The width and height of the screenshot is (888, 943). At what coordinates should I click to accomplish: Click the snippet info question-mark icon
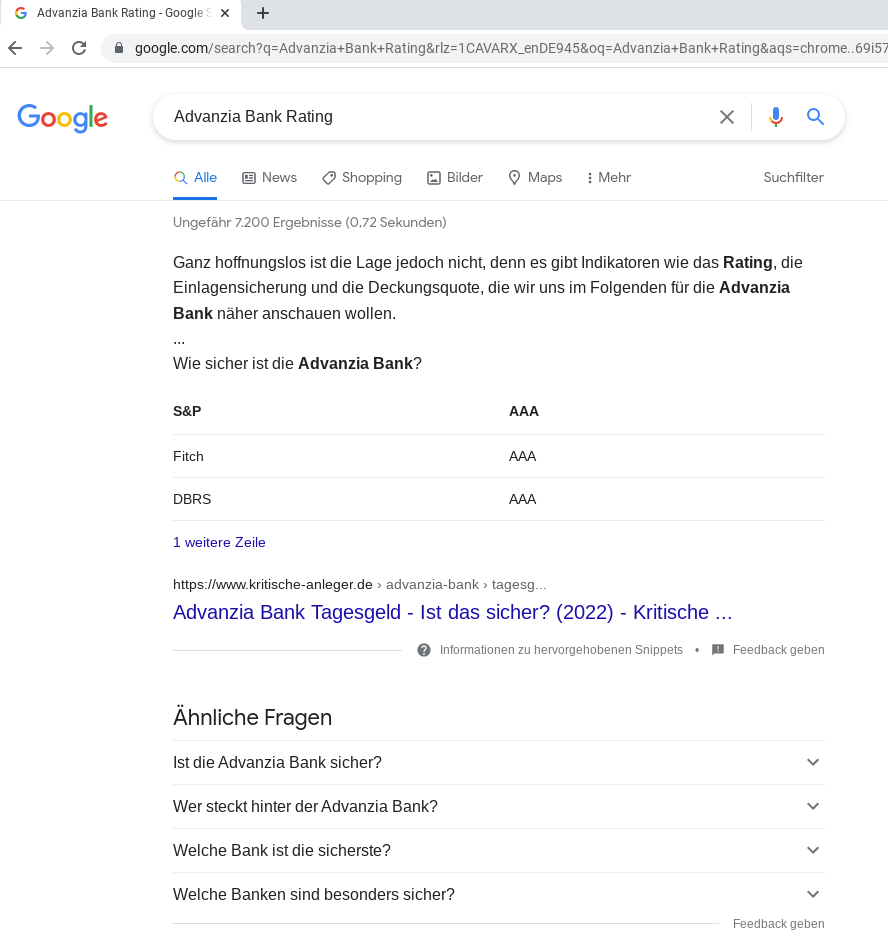click(x=424, y=650)
